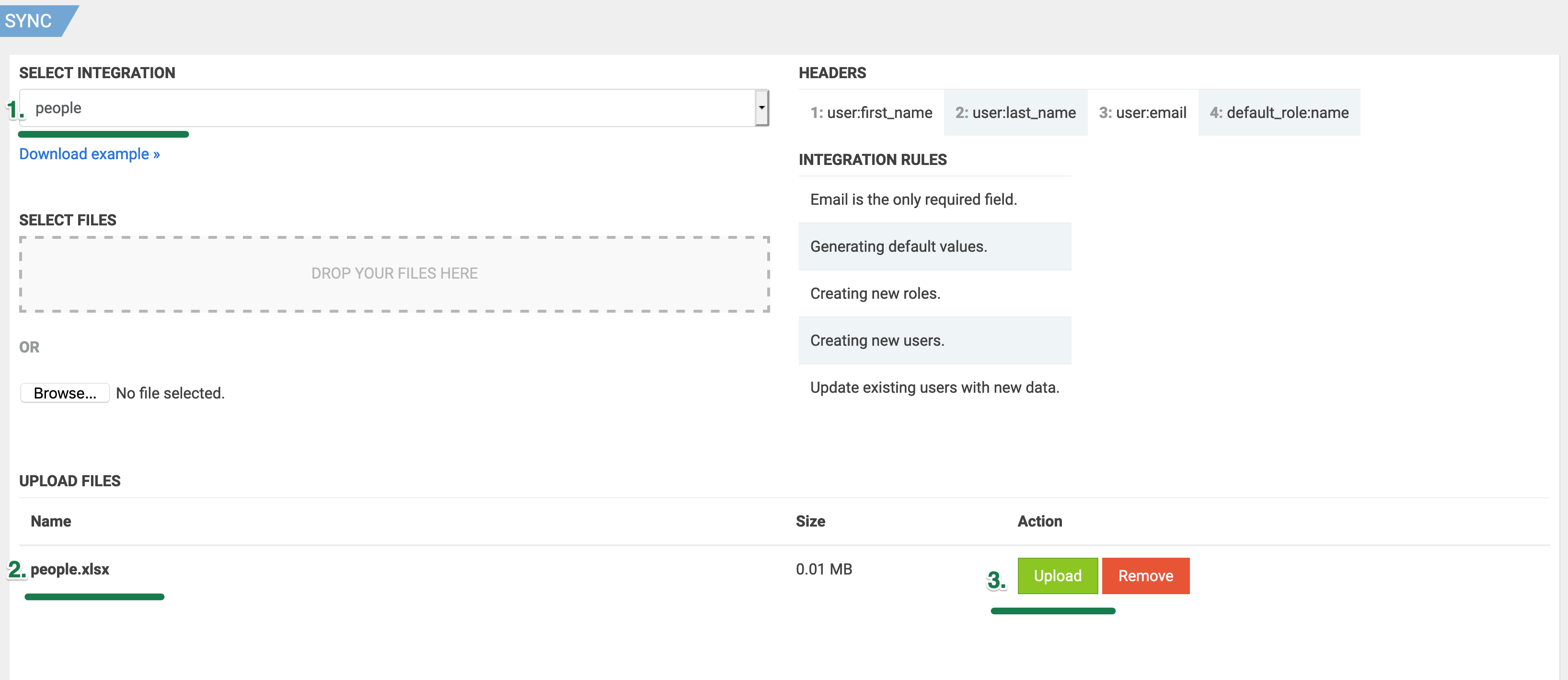Click the Browse file button
Image resolution: width=1568 pixels, height=680 pixels.
coord(65,393)
